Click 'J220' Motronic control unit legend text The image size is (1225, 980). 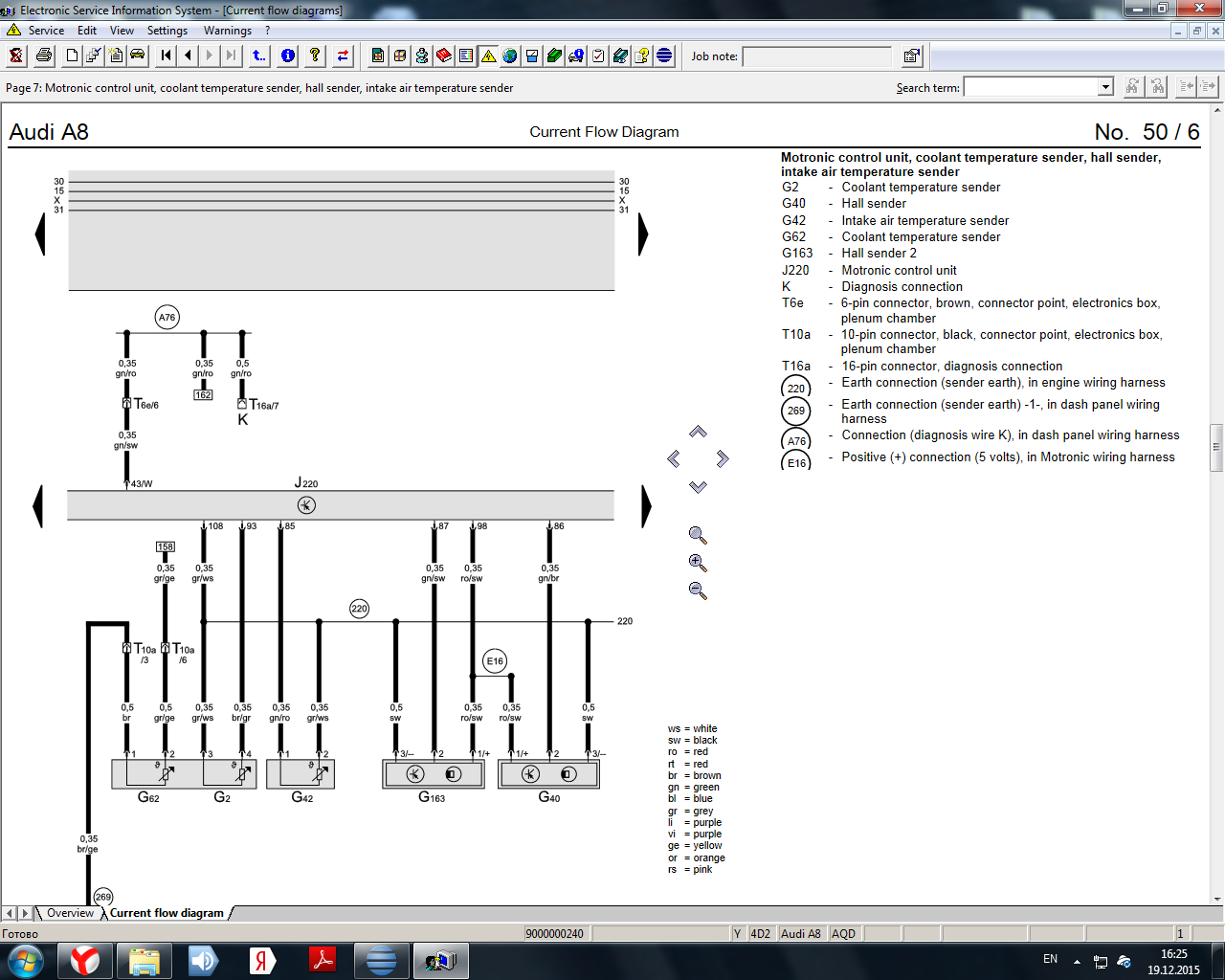pyautogui.click(x=869, y=270)
